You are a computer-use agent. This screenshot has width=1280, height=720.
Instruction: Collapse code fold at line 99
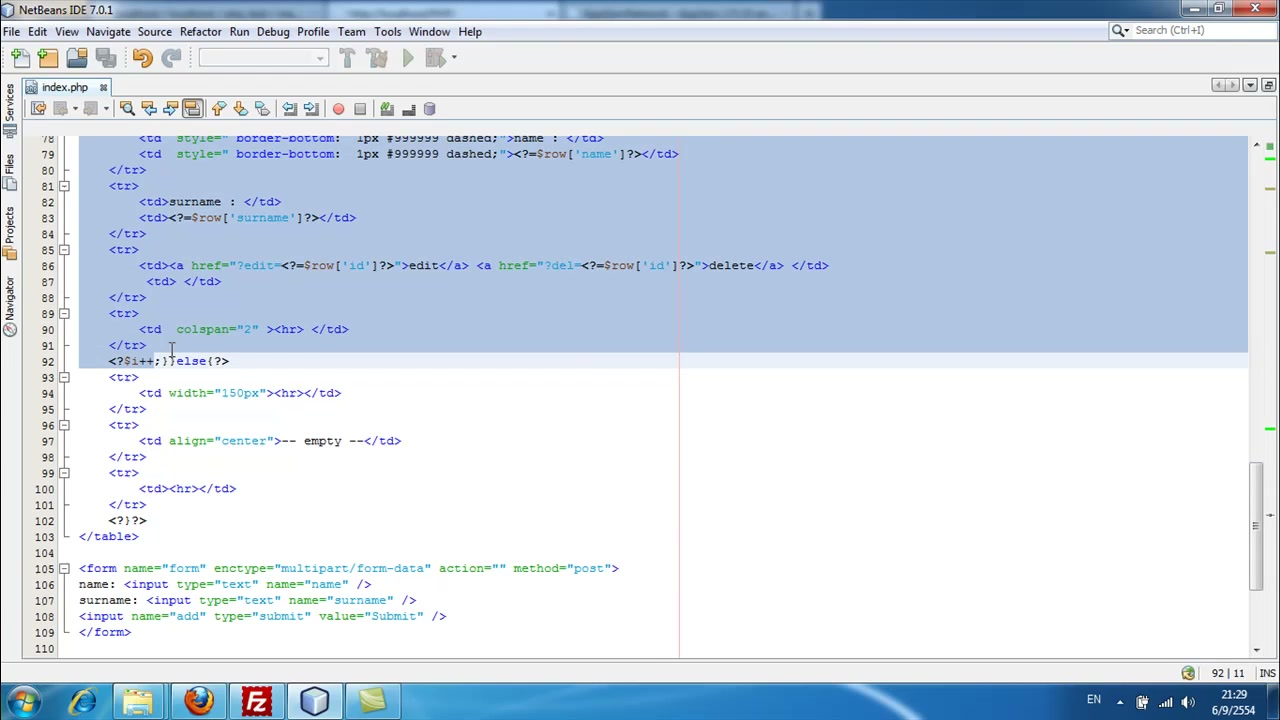(64, 473)
